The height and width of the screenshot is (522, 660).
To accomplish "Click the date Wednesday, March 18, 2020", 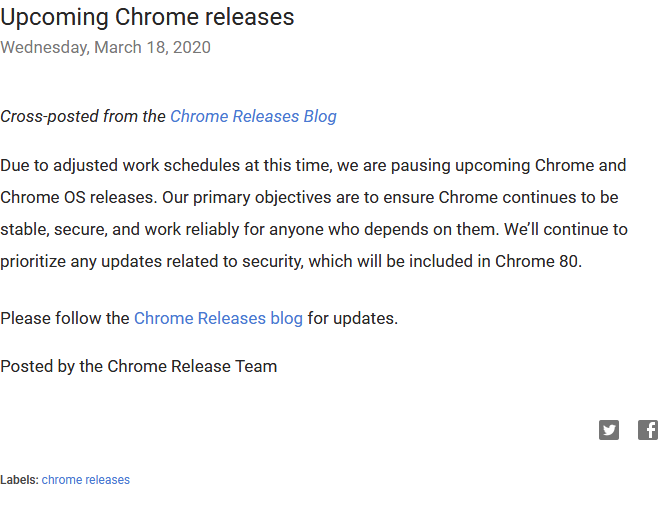I will tap(105, 47).
